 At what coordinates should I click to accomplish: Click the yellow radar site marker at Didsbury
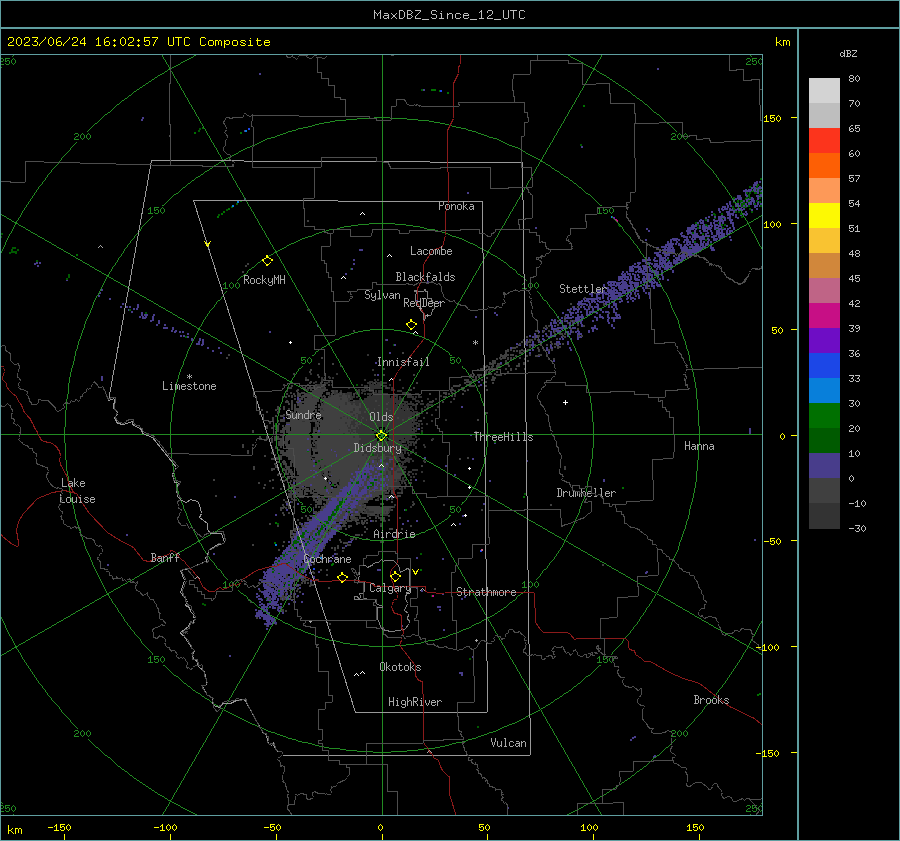tap(381, 436)
